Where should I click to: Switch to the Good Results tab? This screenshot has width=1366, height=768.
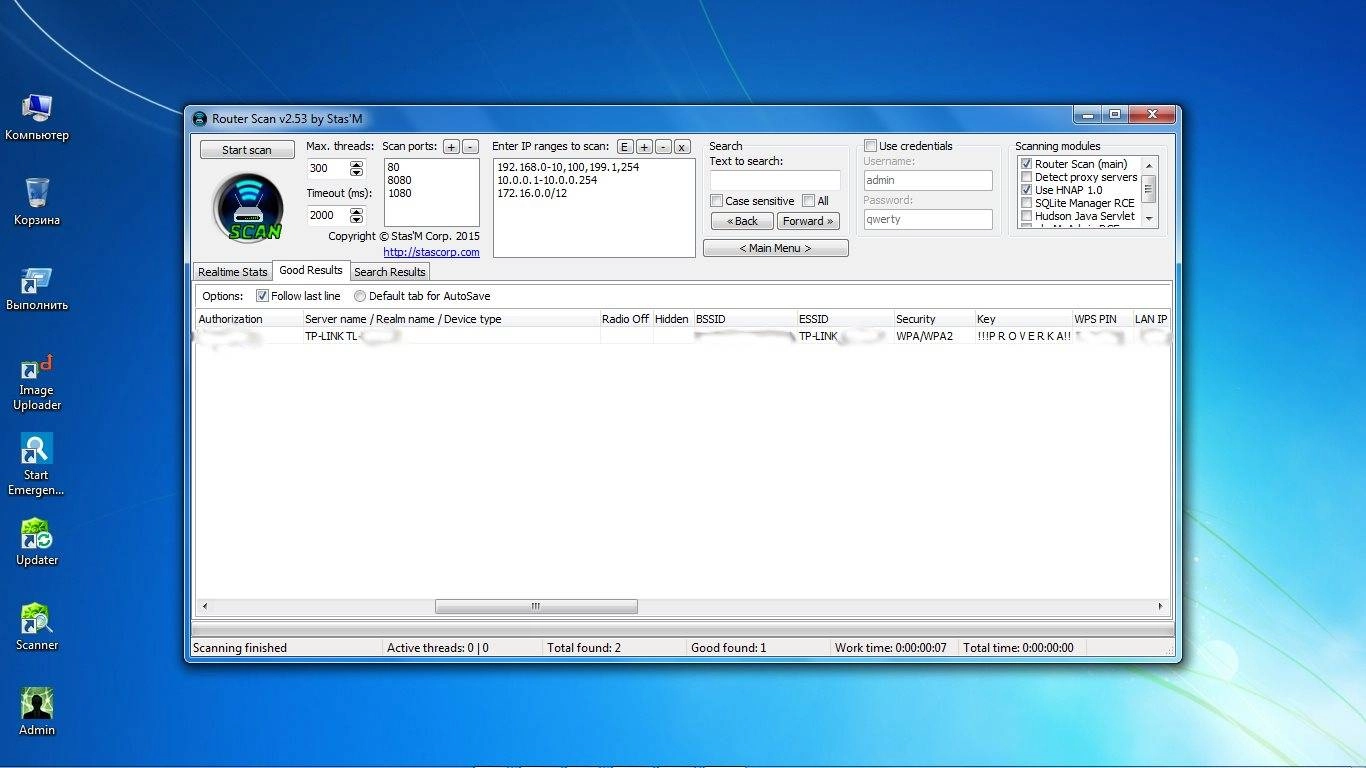point(311,270)
